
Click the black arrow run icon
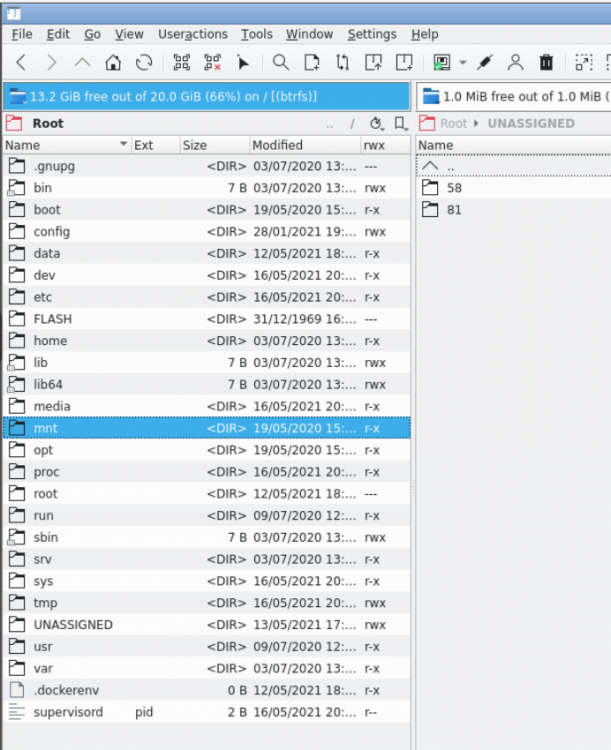[x=243, y=63]
